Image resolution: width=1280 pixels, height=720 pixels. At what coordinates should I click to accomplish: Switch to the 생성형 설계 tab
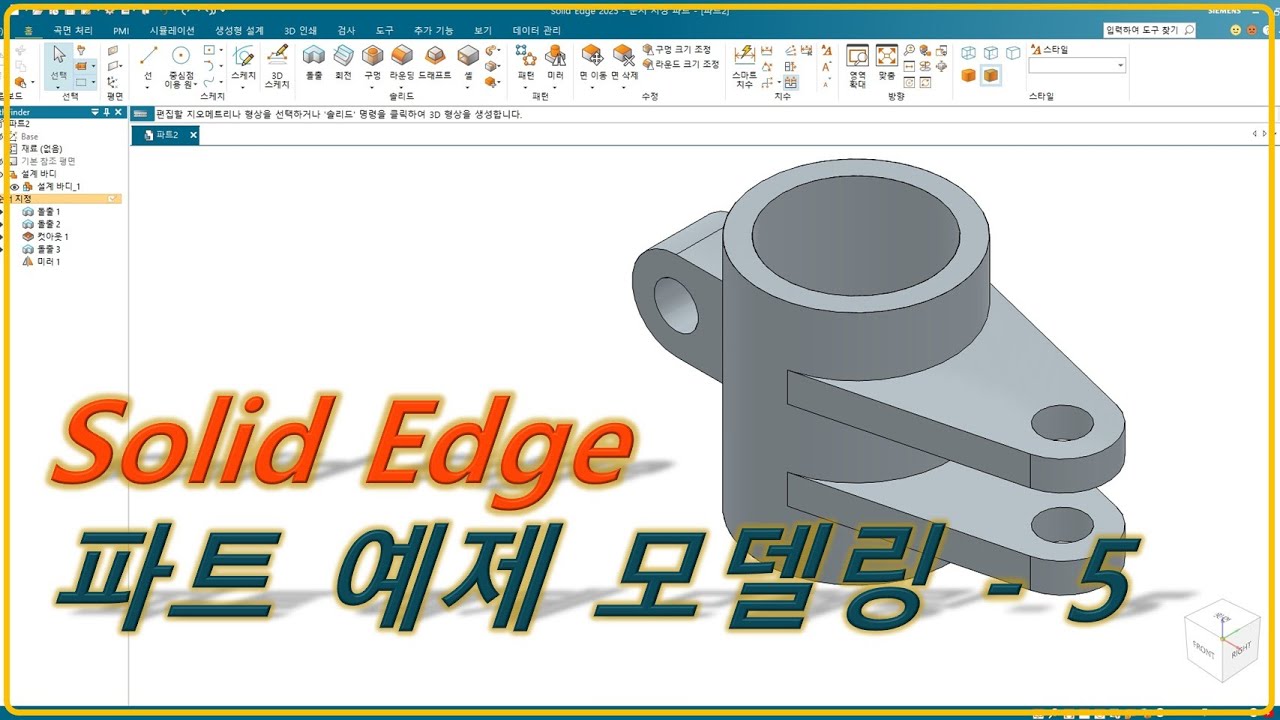click(240, 31)
